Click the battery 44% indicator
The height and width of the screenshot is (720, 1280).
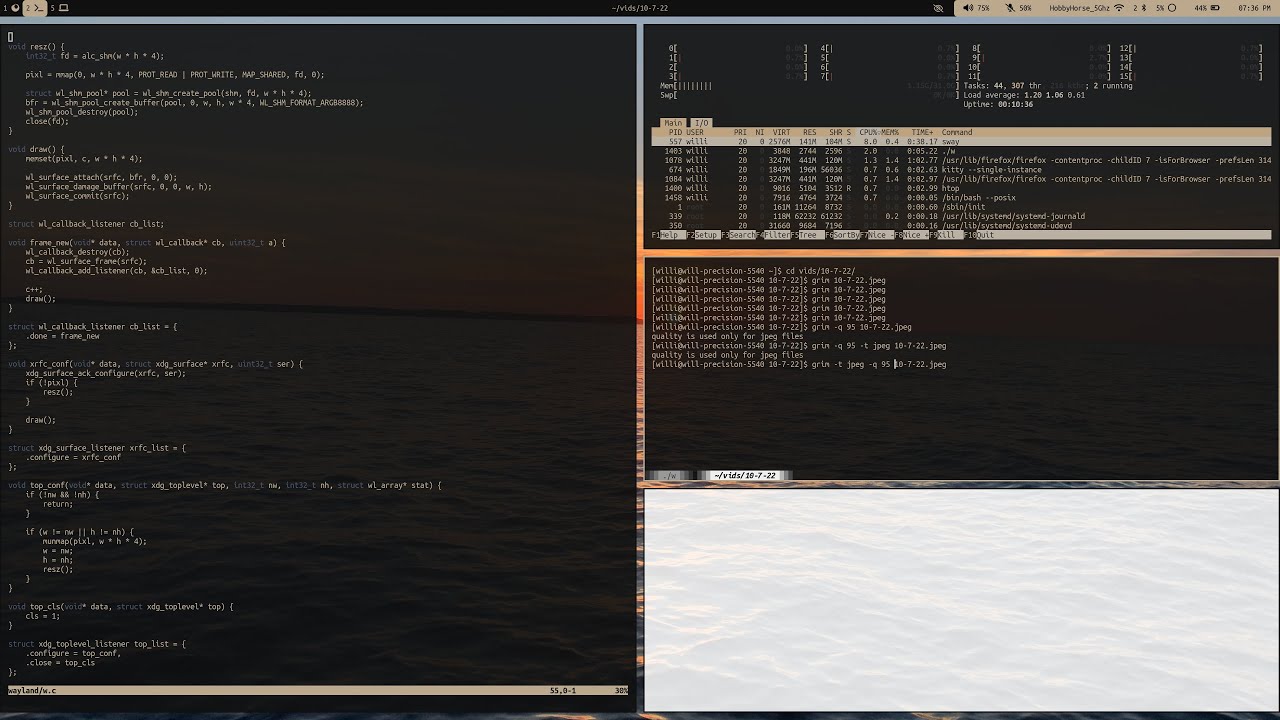click(x=1206, y=8)
